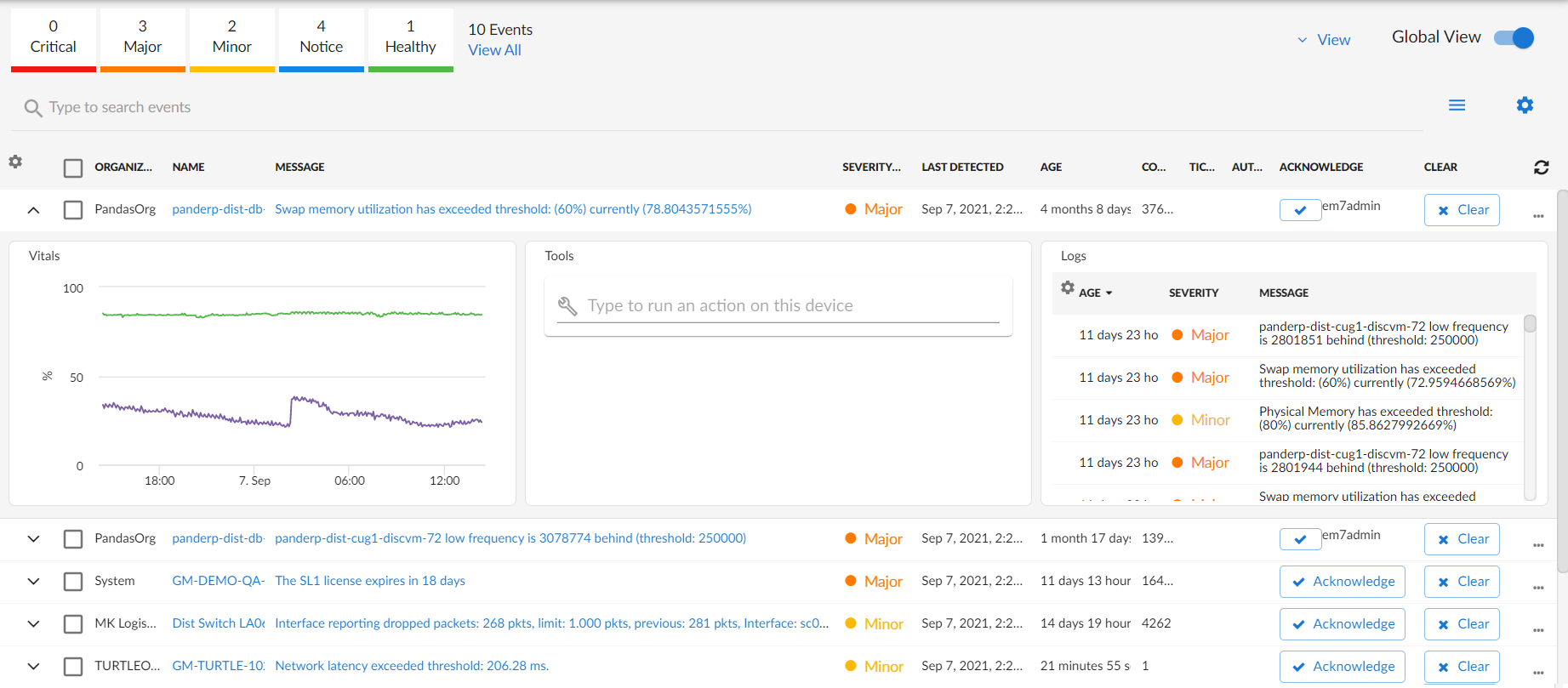This screenshot has height=688, width=1568.
Task: Filter by the Major severity tab
Action: coord(142,38)
